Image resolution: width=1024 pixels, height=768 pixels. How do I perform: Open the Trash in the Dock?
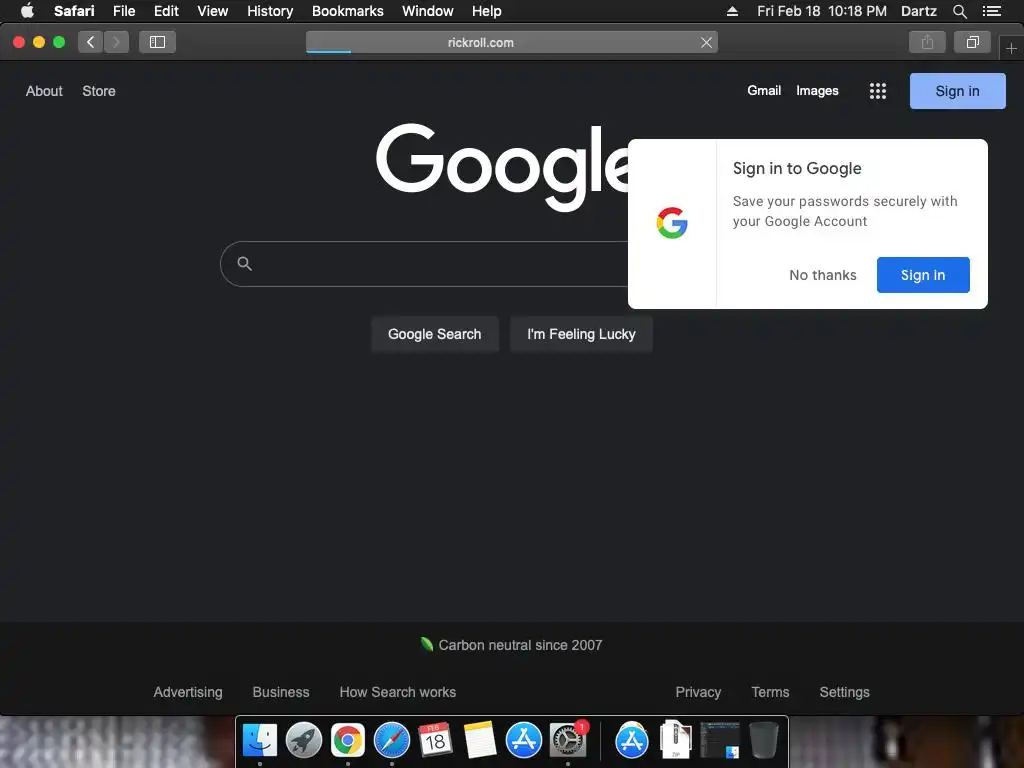(763, 741)
